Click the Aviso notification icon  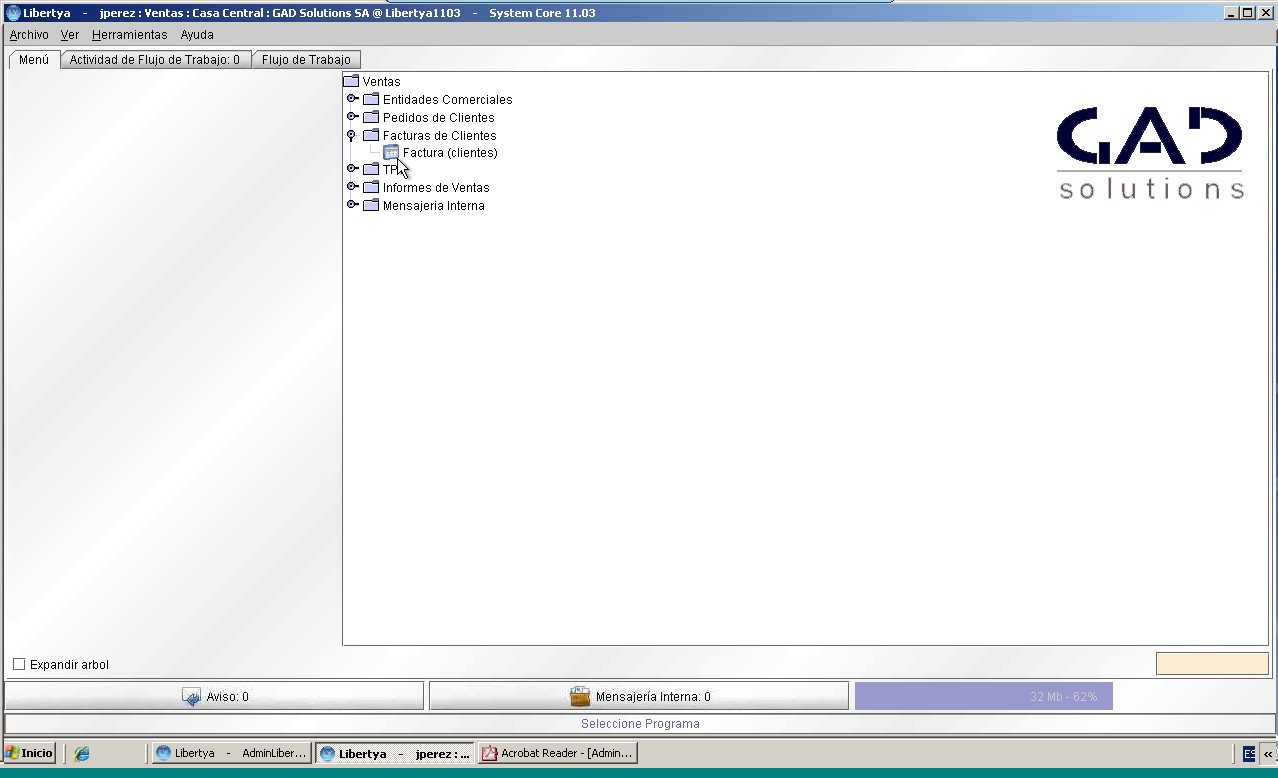tap(191, 697)
